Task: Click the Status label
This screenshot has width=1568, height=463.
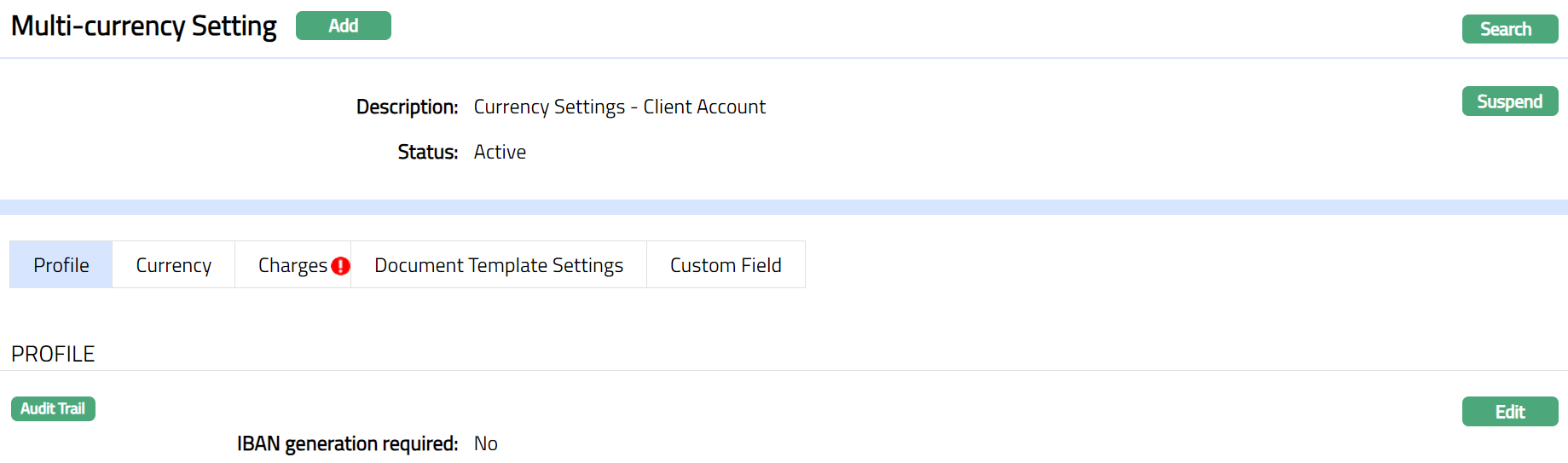Action: pyautogui.click(x=427, y=152)
